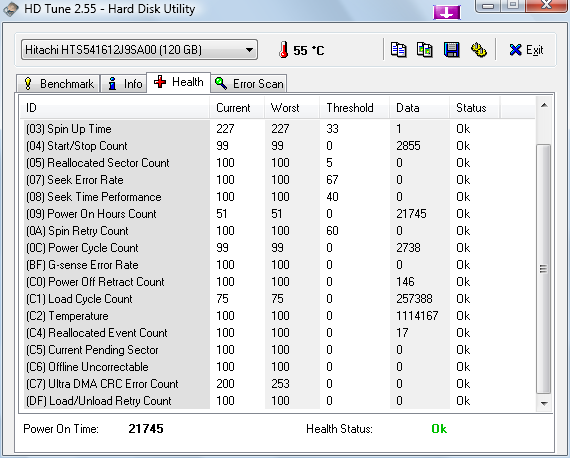Viewport: 570px width, 458px height.
Task: Select the (09) Power On Hours Count row
Action: pos(278,214)
